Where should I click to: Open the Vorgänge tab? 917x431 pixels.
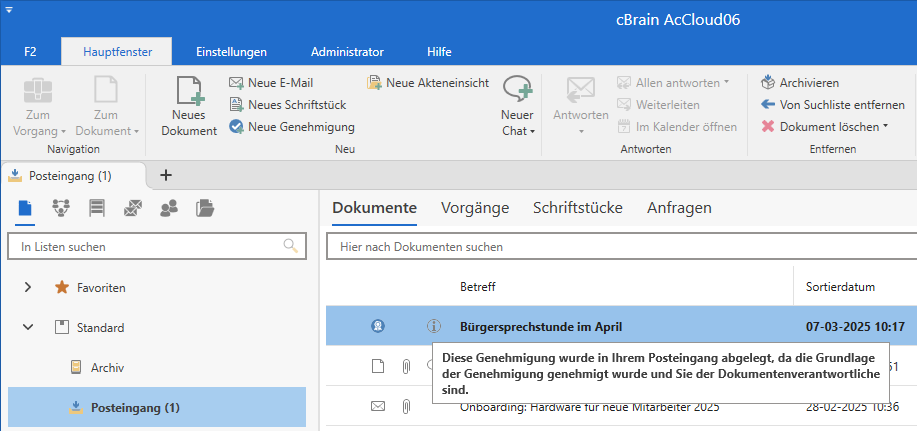(475, 208)
